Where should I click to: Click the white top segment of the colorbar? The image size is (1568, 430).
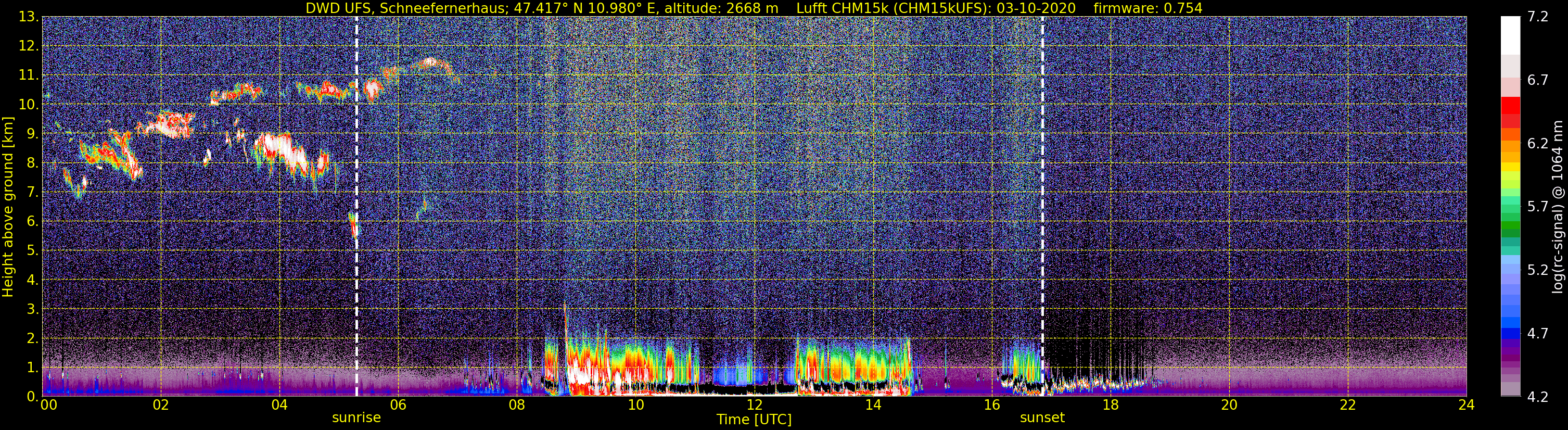(x=1510, y=36)
